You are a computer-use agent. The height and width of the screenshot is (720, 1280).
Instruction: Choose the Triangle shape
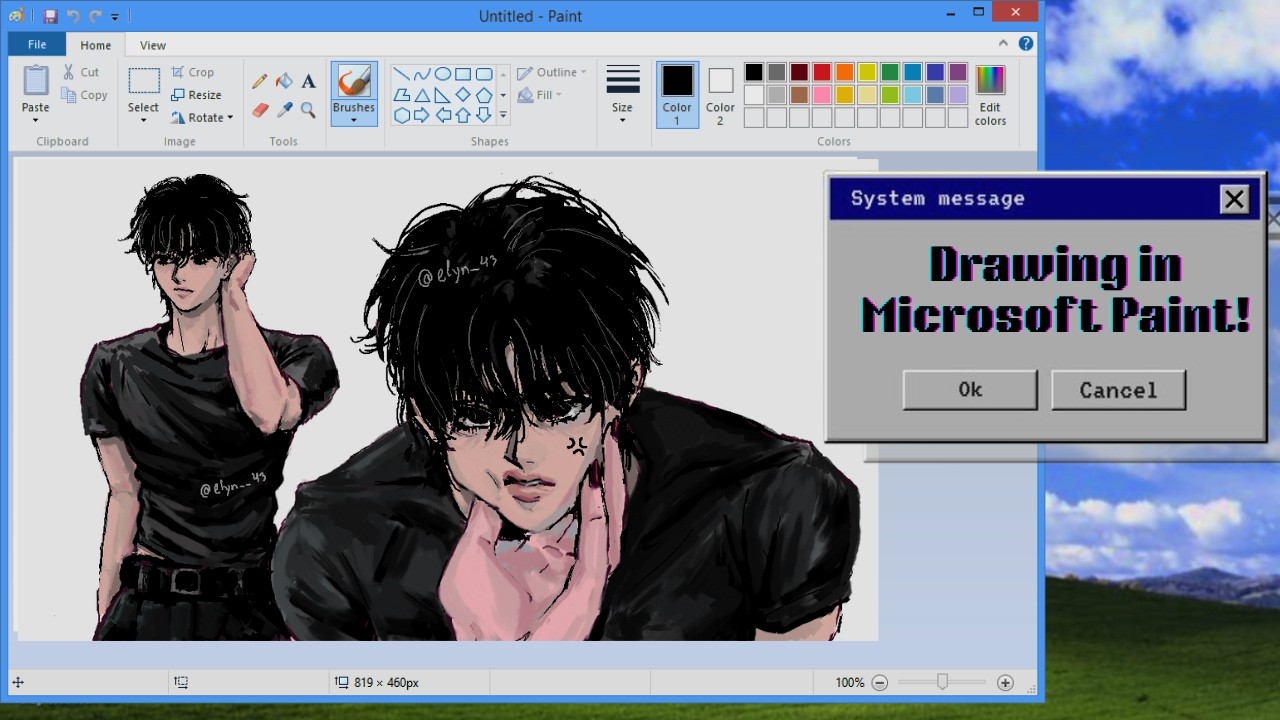[x=422, y=95]
